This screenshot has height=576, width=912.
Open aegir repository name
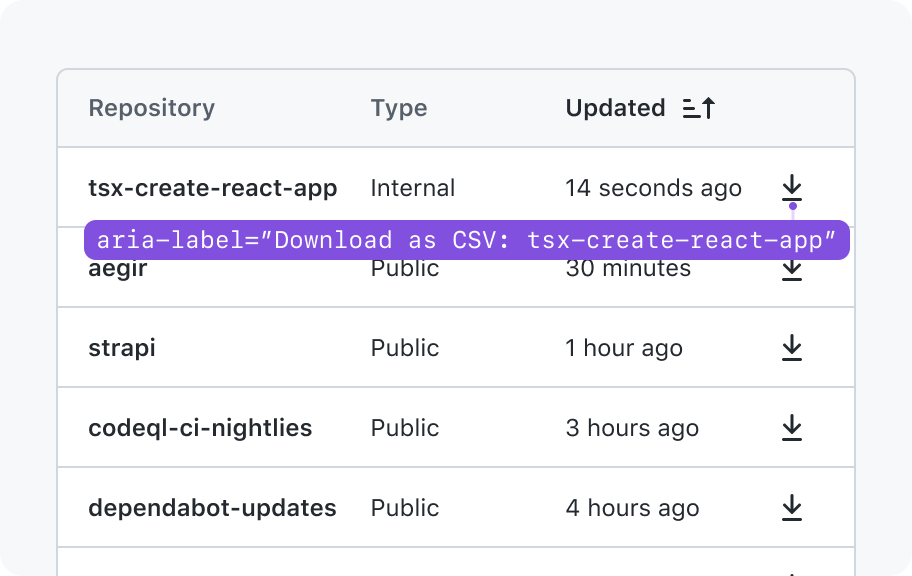pyautogui.click(x=117, y=271)
